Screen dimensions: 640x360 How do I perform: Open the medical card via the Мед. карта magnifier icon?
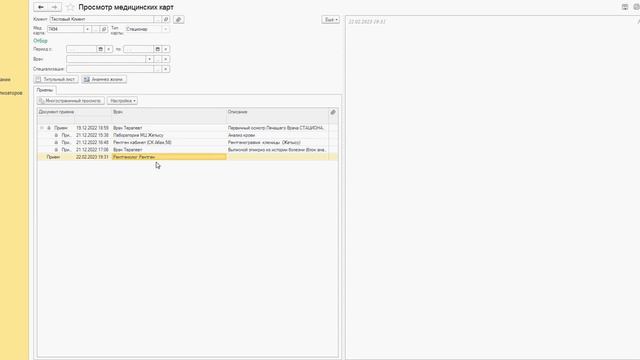tap(104, 29)
